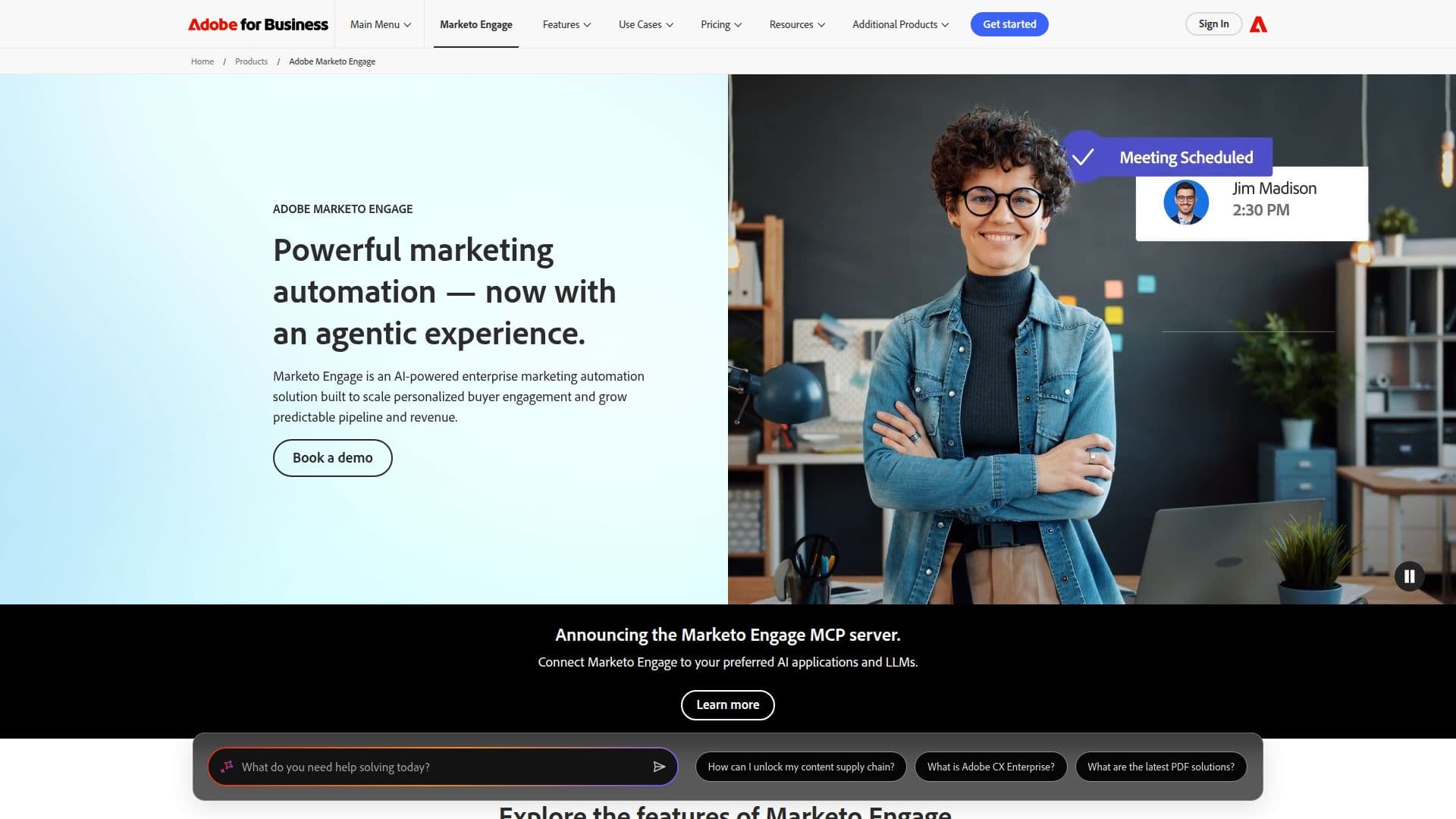Expand the Features dropdown

click(x=566, y=24)
